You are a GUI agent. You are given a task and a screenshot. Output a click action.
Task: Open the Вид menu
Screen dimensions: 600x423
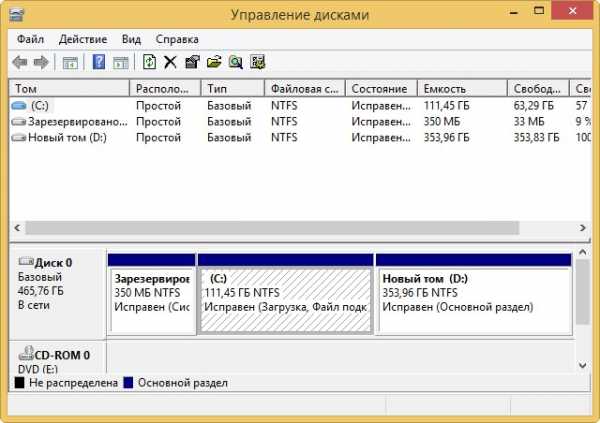coord(131,39)
